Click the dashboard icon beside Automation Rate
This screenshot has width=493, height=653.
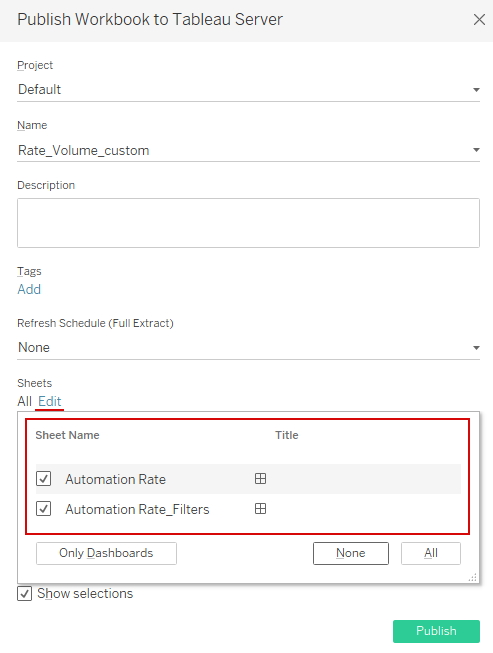(260, 479)
